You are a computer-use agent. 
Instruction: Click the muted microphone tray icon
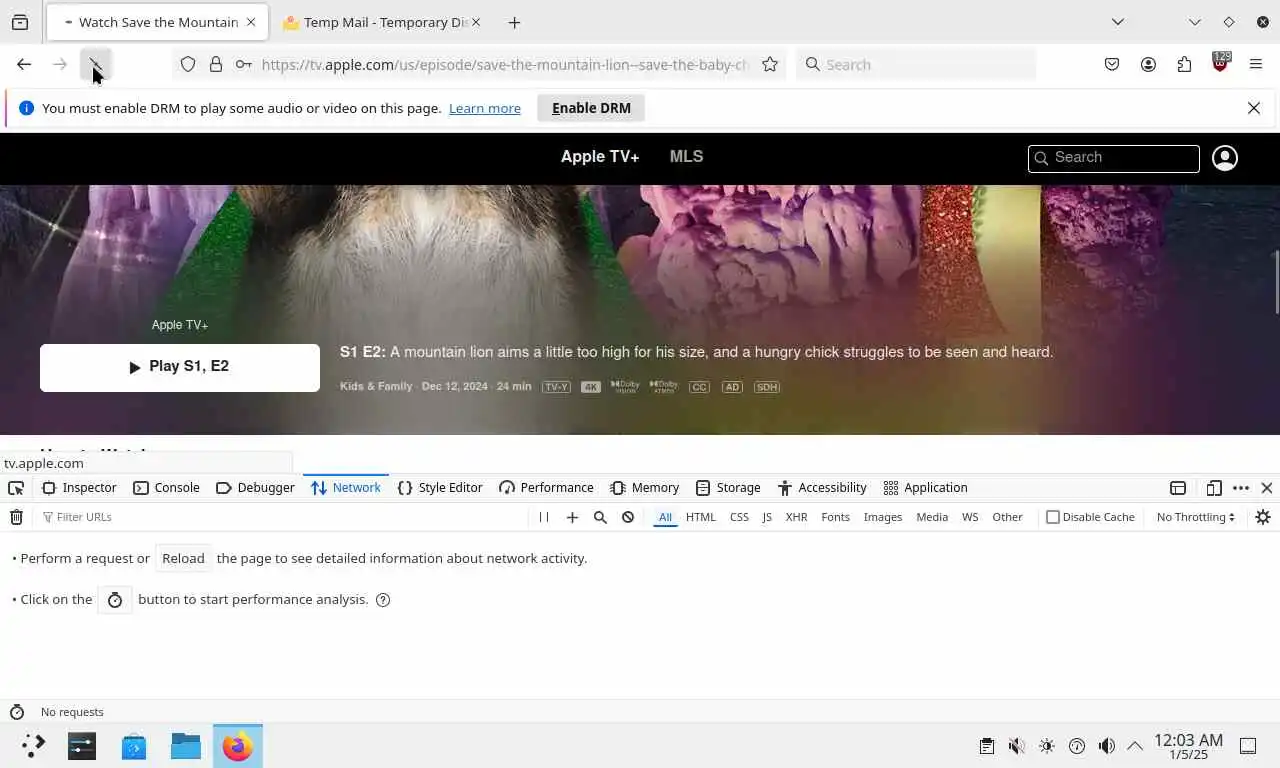coord(1017,746)
